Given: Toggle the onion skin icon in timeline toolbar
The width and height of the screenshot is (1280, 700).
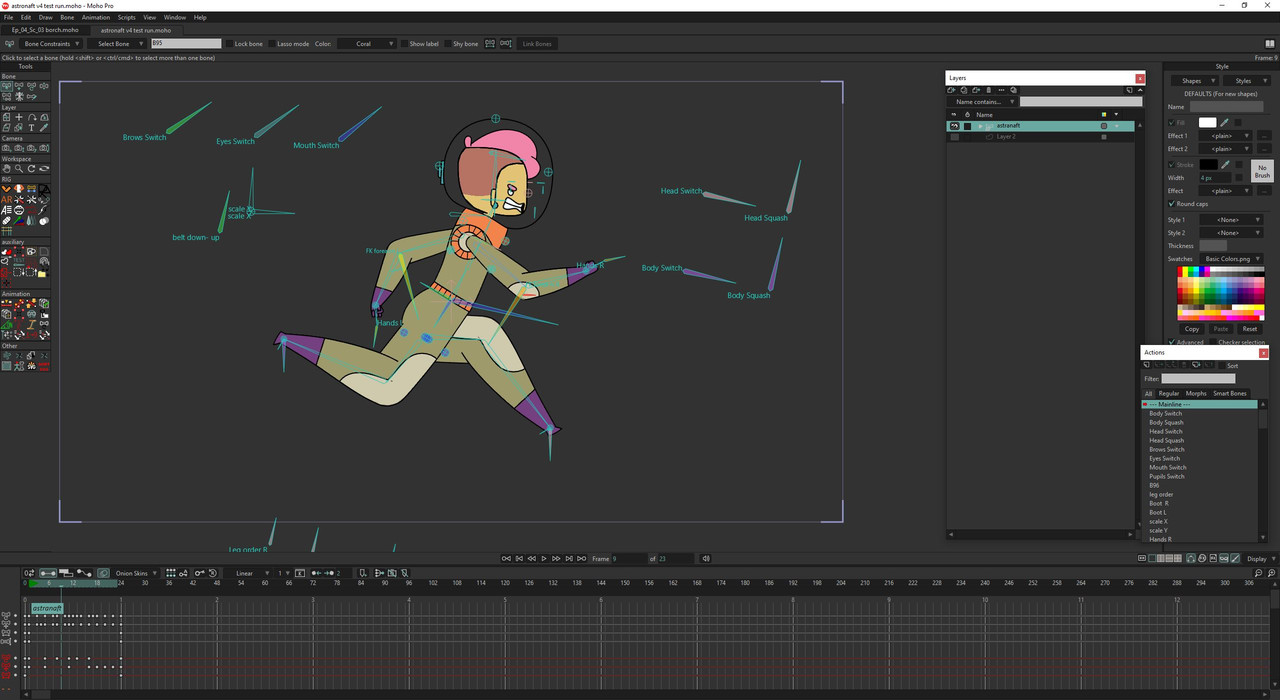Looking at the screenshot, I should click(x=103, y=573).
